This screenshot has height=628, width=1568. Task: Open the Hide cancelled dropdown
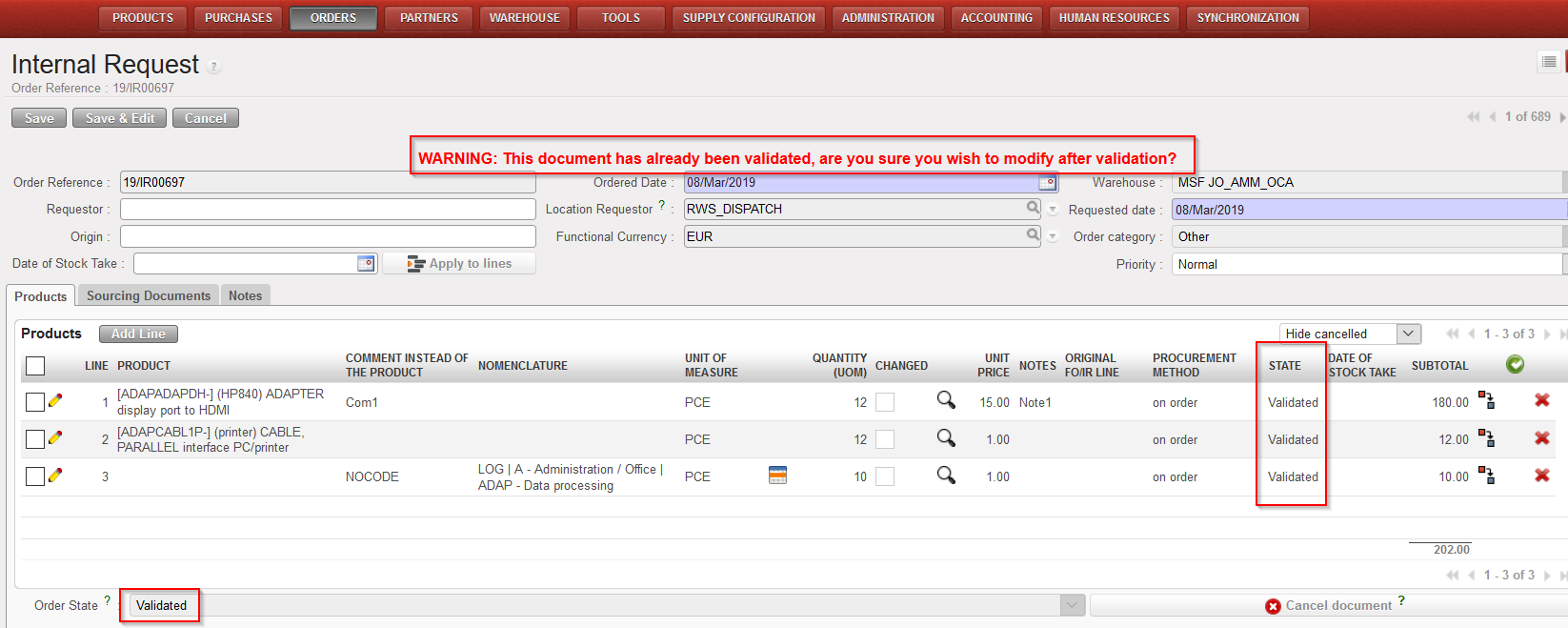(1350, 334)
